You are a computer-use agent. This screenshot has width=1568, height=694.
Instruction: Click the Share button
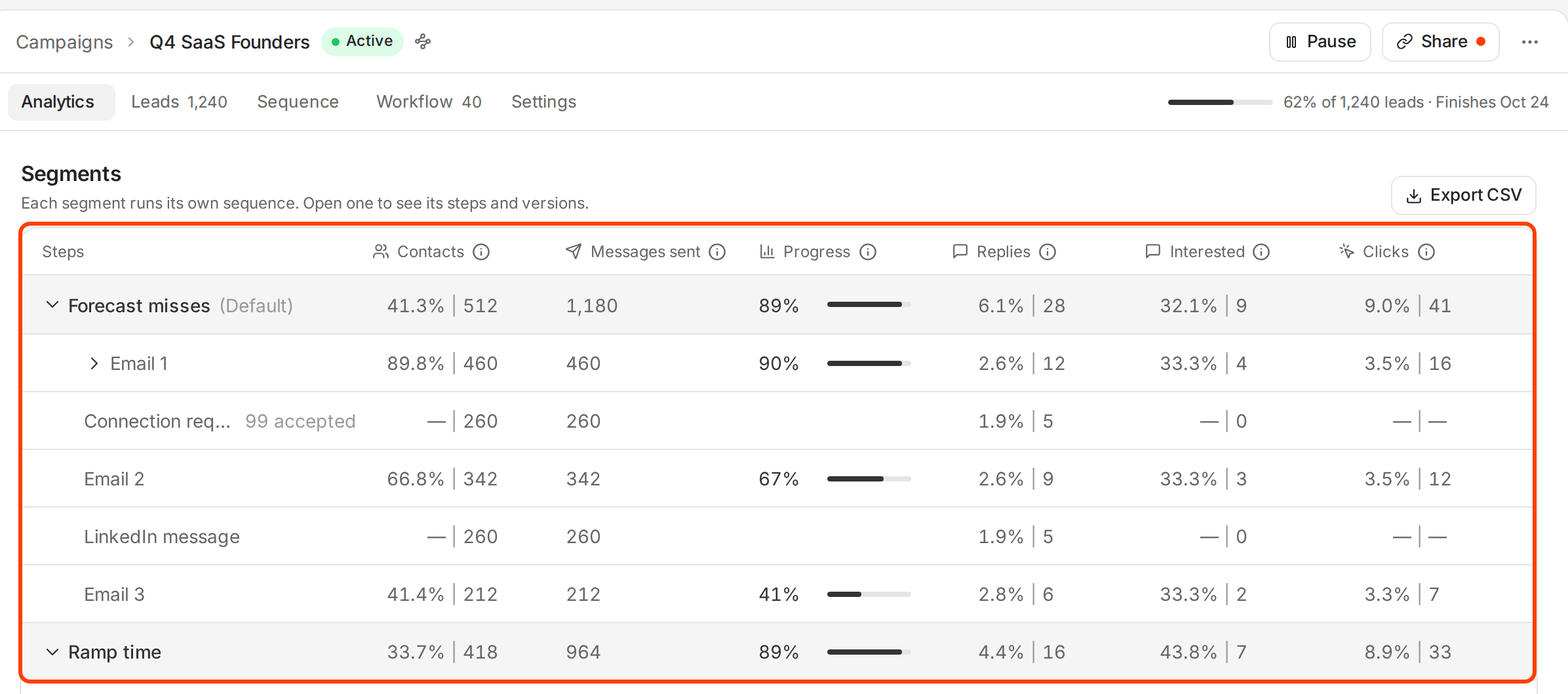point(1440,42)
